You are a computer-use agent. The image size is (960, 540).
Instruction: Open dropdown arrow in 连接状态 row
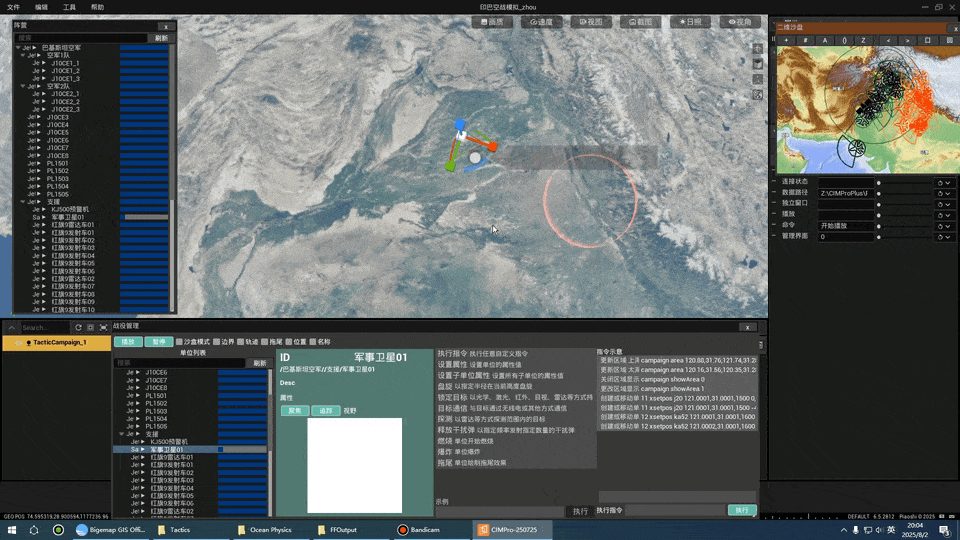(x=948, y=182)
